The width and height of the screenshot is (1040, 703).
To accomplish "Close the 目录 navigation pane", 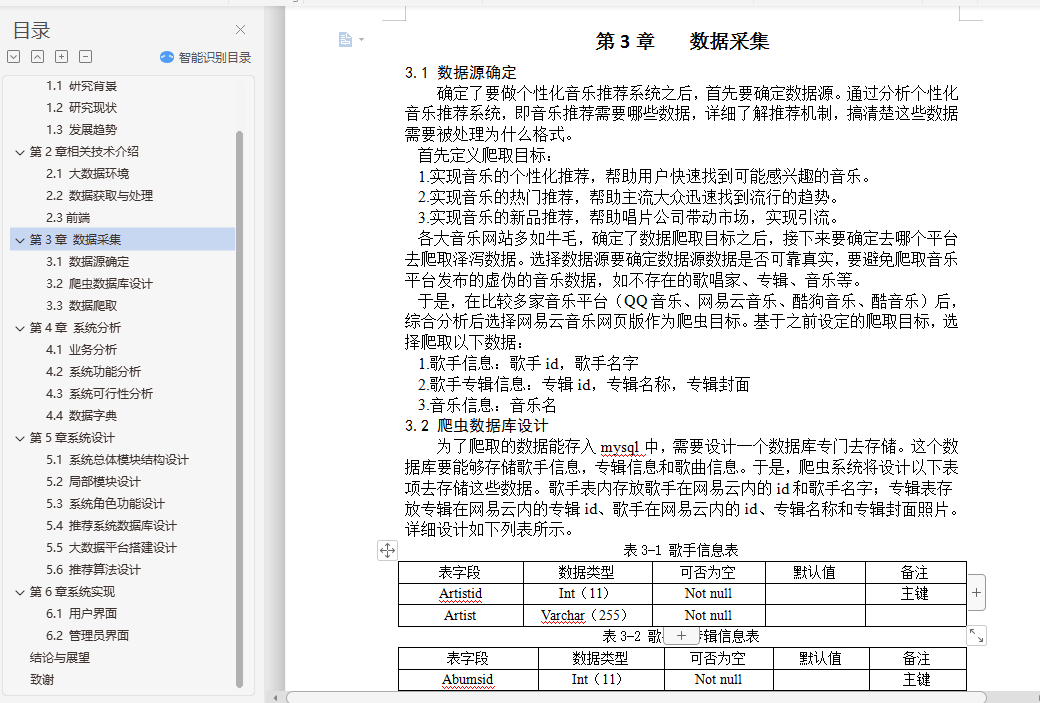I will point(240,30).
